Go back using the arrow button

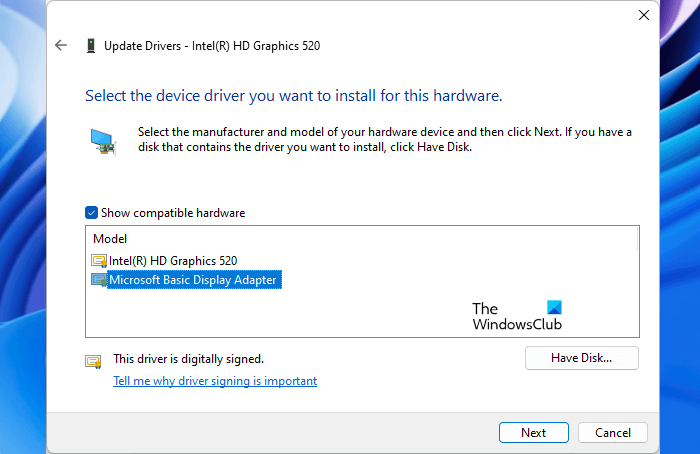tap(61, 46)
